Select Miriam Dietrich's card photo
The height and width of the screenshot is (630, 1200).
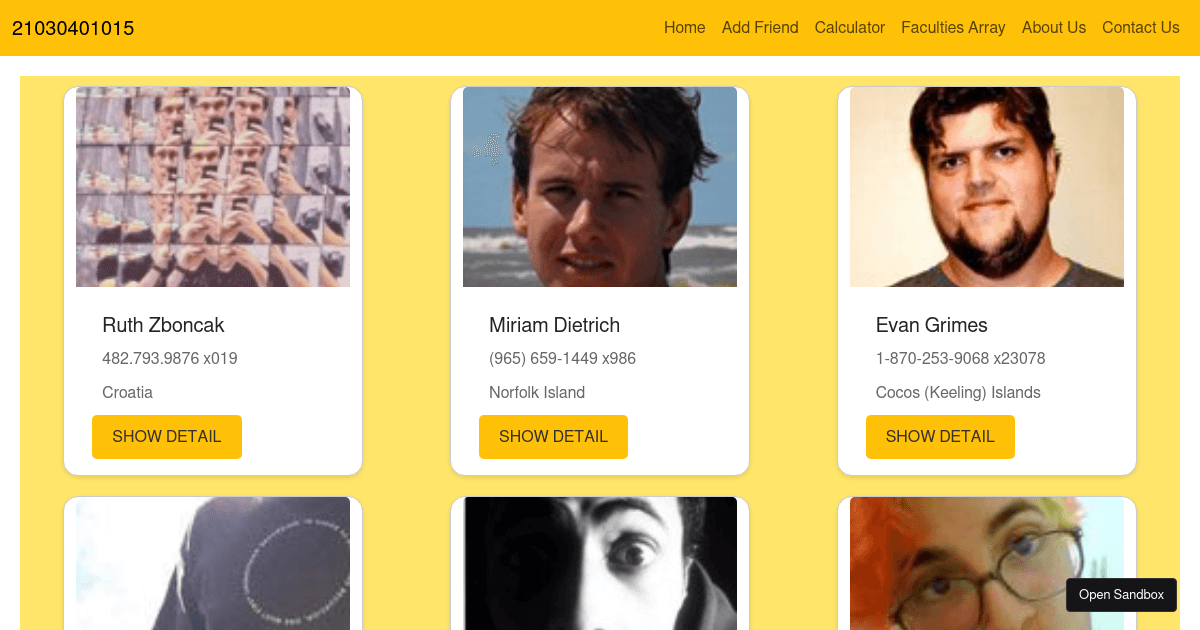pyautogui.click(x=600, y=187)
